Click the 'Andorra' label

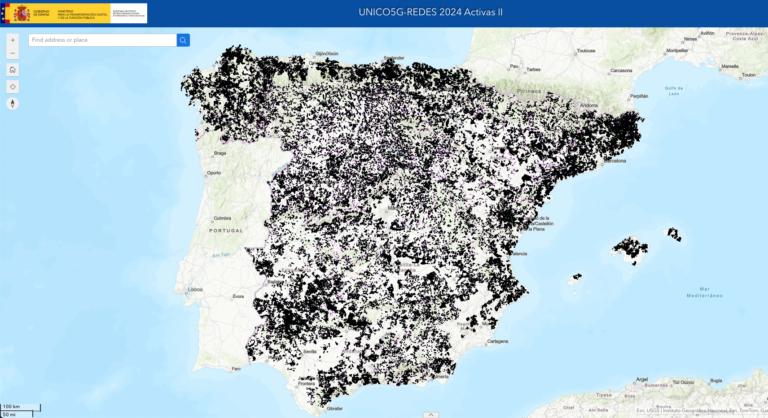(589, 105)
